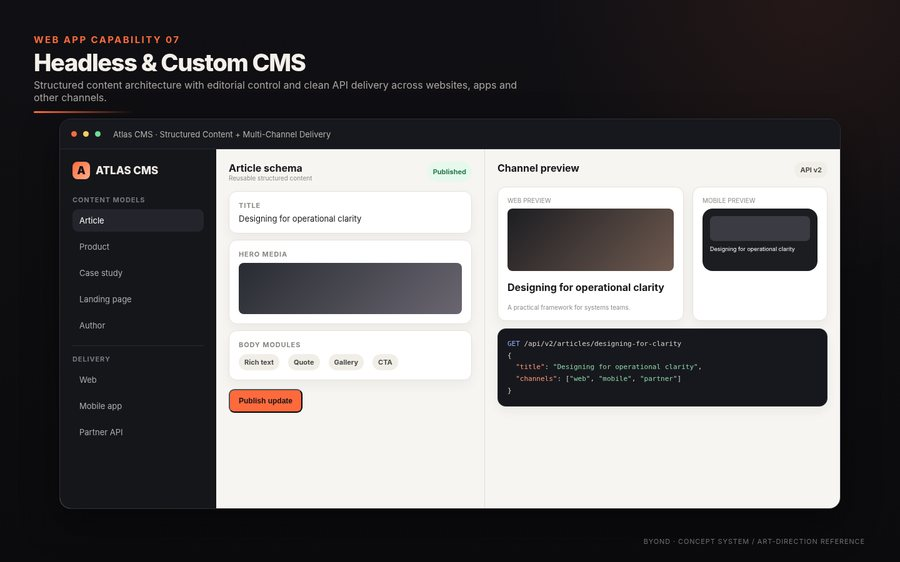Image resolution: width=900 pixels, height=562 pixels.
Task: Click the GET /api/v2/articles endpoint line
Action: [x=594, y=344]
